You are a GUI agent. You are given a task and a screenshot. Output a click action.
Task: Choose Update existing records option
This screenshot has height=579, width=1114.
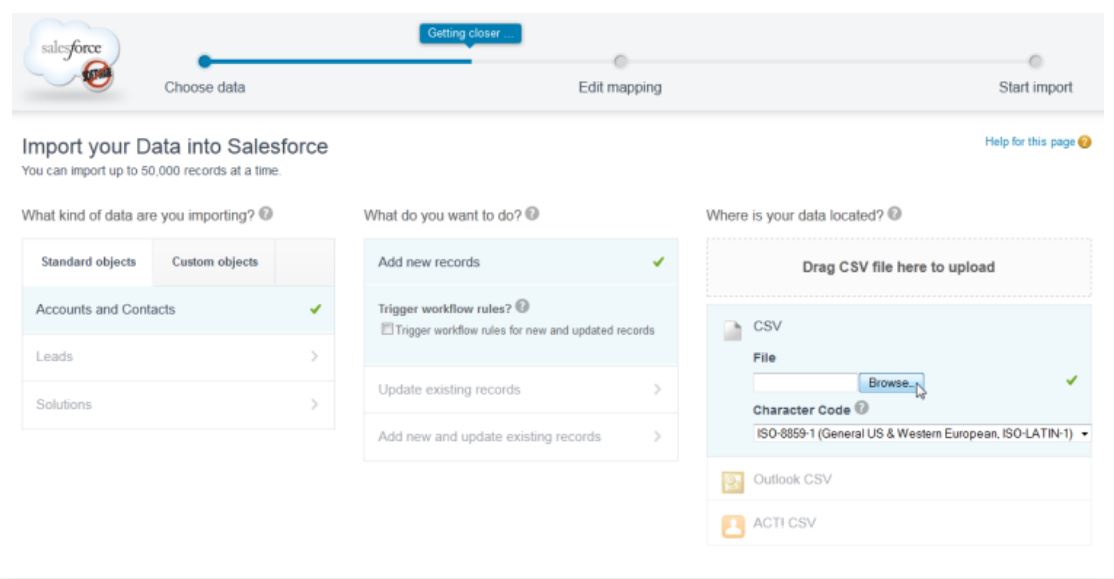[x=521, y=389]
